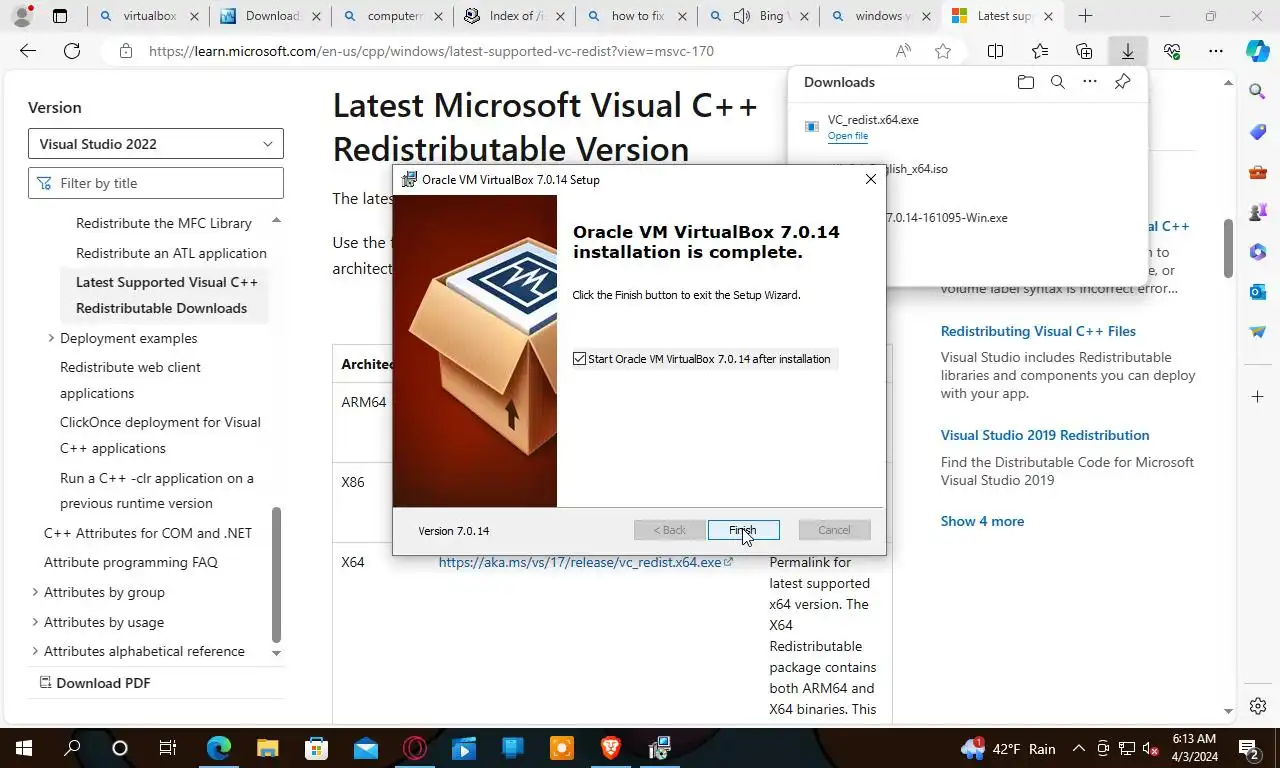Switch to the Bing tab

tap(759, 16)
